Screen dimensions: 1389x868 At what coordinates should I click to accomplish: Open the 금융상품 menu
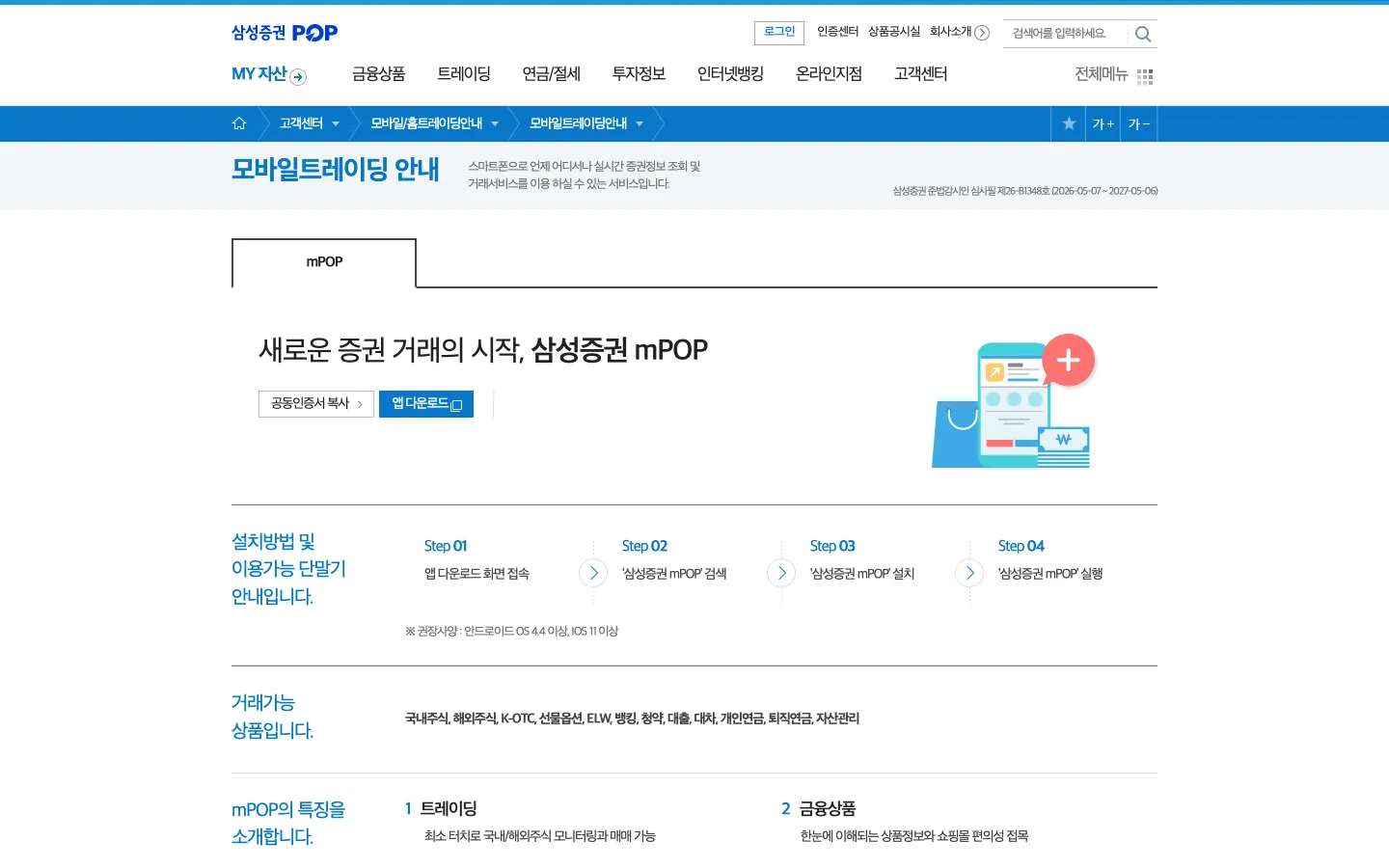point(378,74)
